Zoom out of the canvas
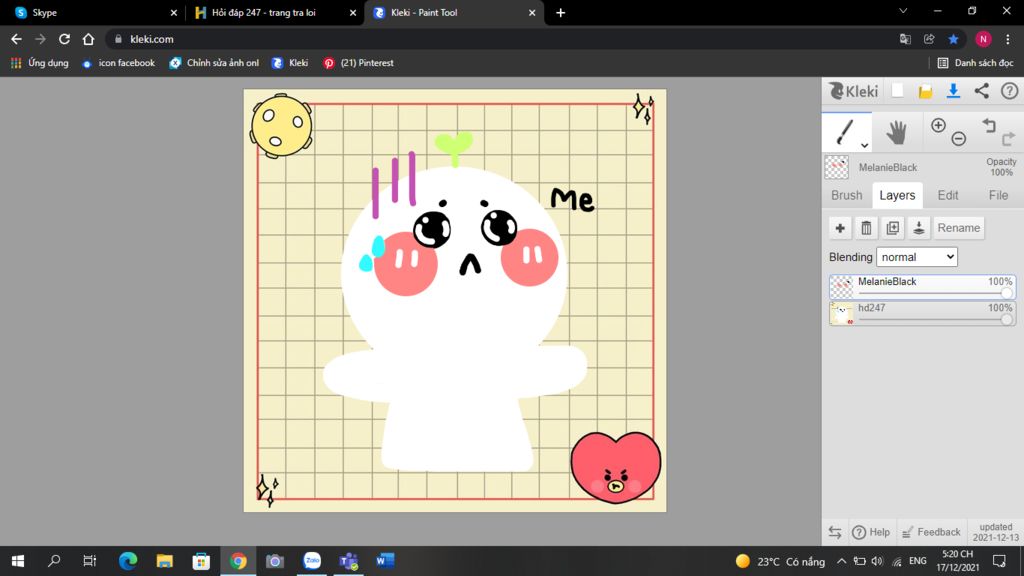This screenshot has height=576, width=1024. tap(959, 138)
